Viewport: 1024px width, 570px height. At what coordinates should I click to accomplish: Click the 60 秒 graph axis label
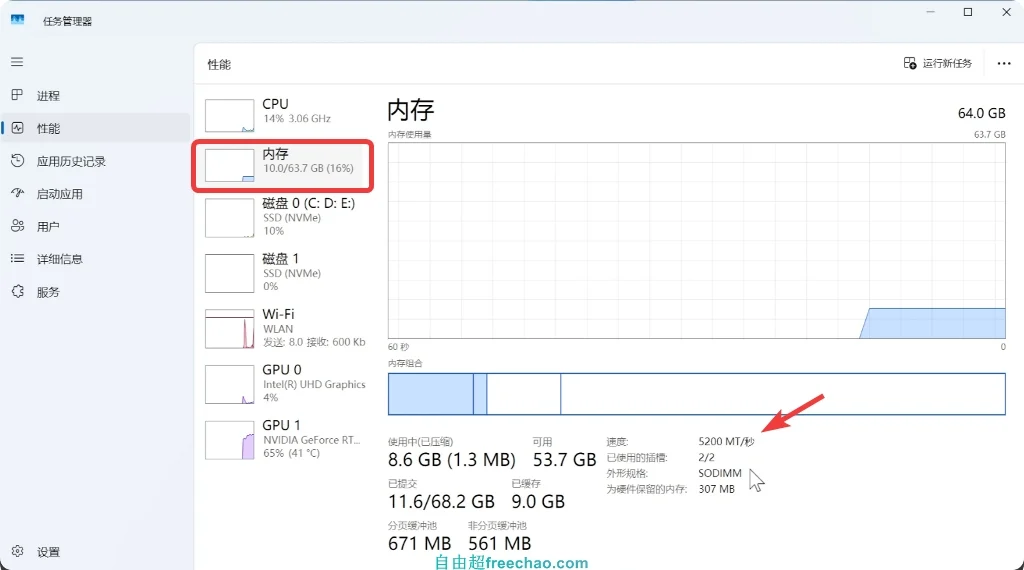coord(398,347)
